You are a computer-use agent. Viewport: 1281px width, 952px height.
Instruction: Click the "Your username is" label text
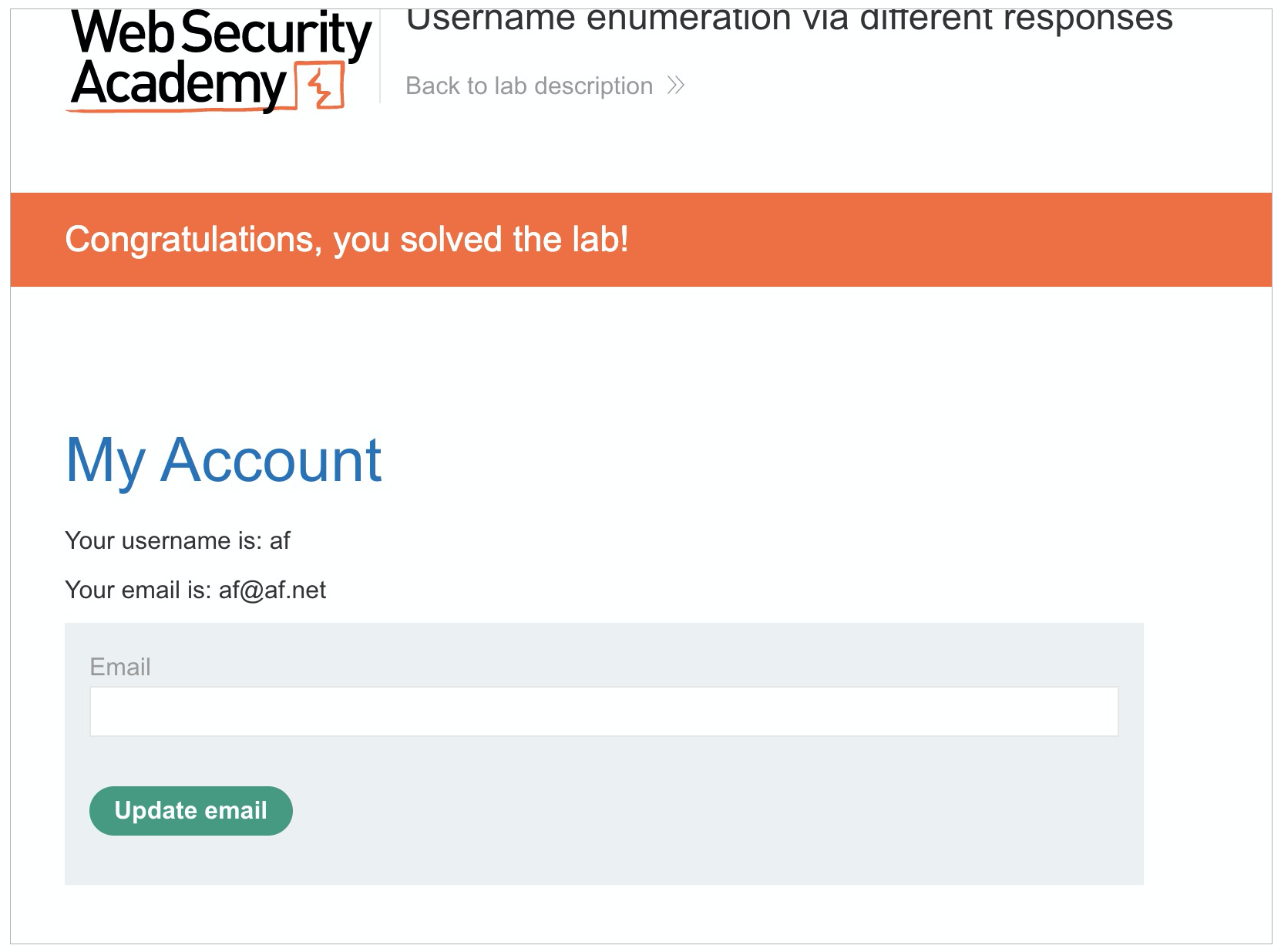(164, 540)
